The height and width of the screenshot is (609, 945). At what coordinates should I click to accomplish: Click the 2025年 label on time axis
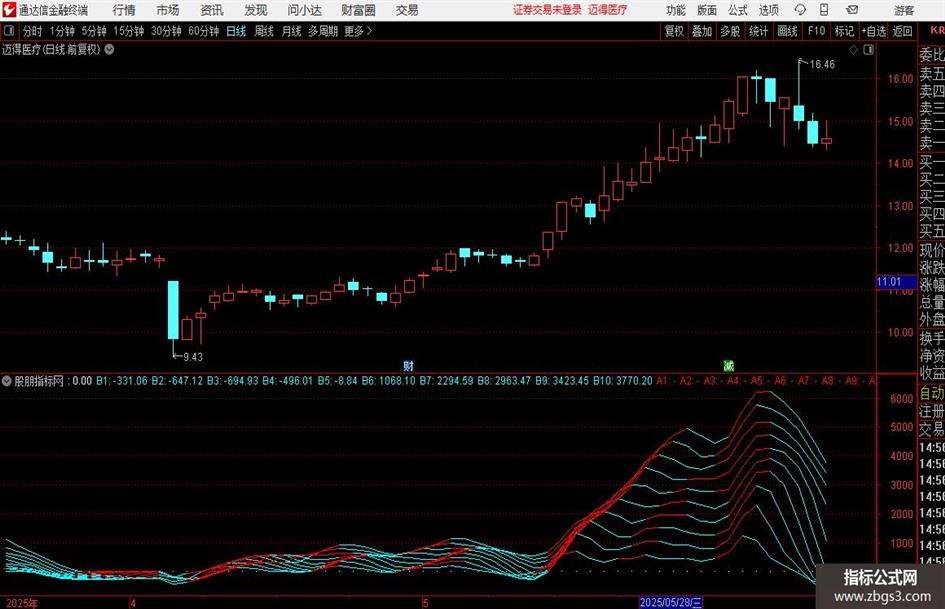(x=21, y=603)
